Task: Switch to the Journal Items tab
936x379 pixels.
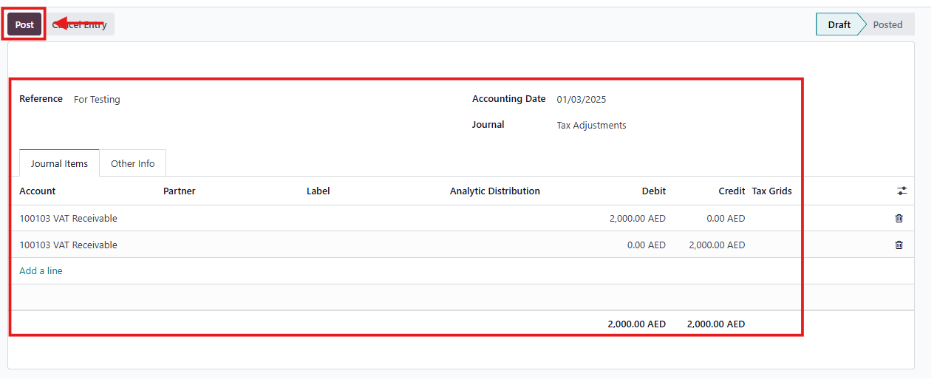Action: click(59, 164)
